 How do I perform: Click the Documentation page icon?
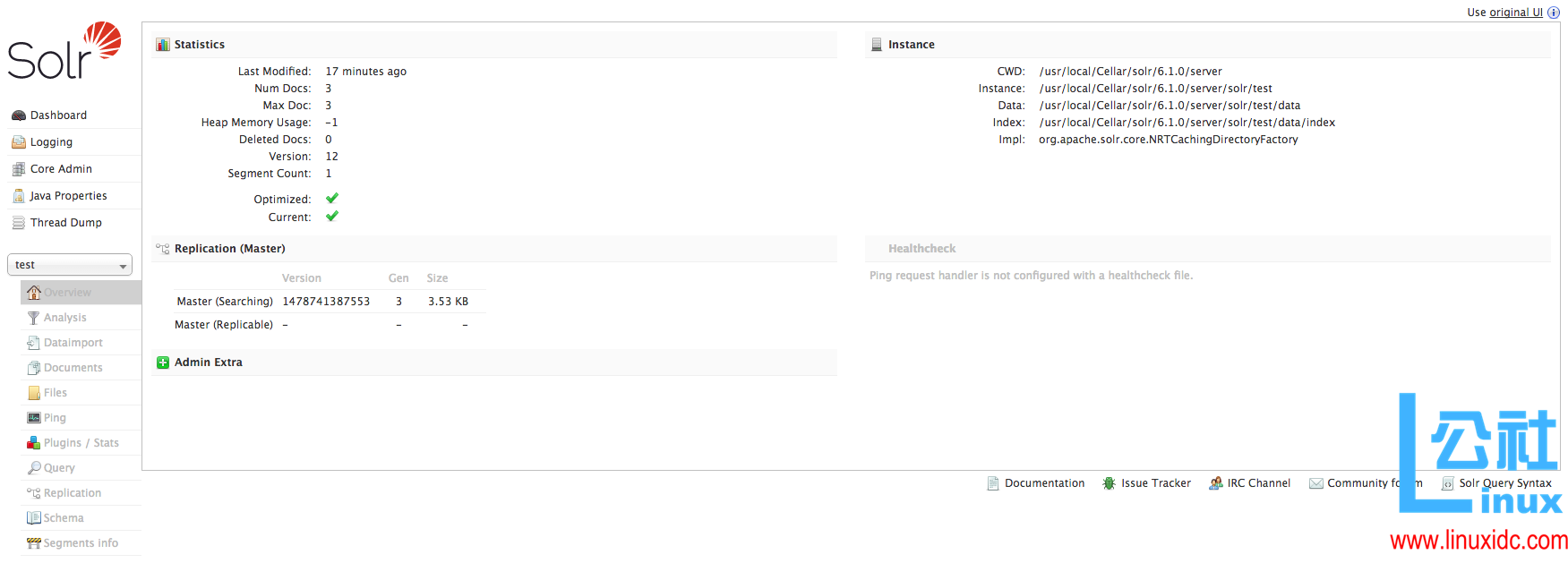[993, 483]
